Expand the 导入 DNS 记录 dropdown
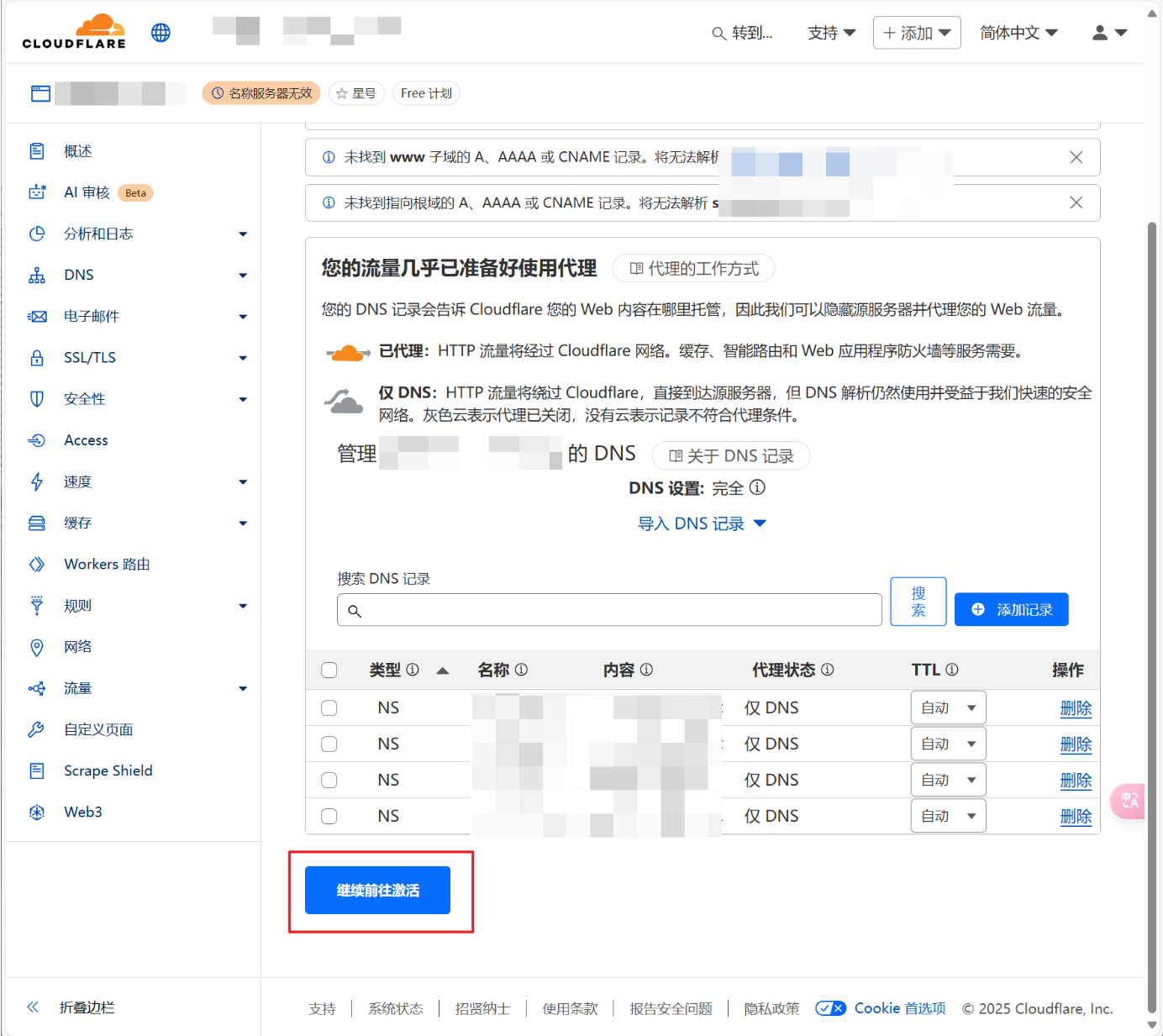 [x=702, y=523]
